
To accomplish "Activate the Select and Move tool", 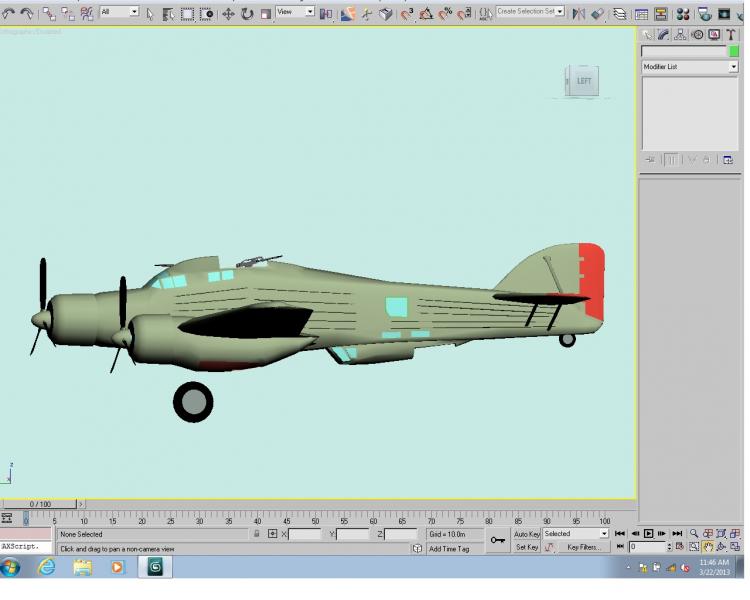I will tap(228, 14).
